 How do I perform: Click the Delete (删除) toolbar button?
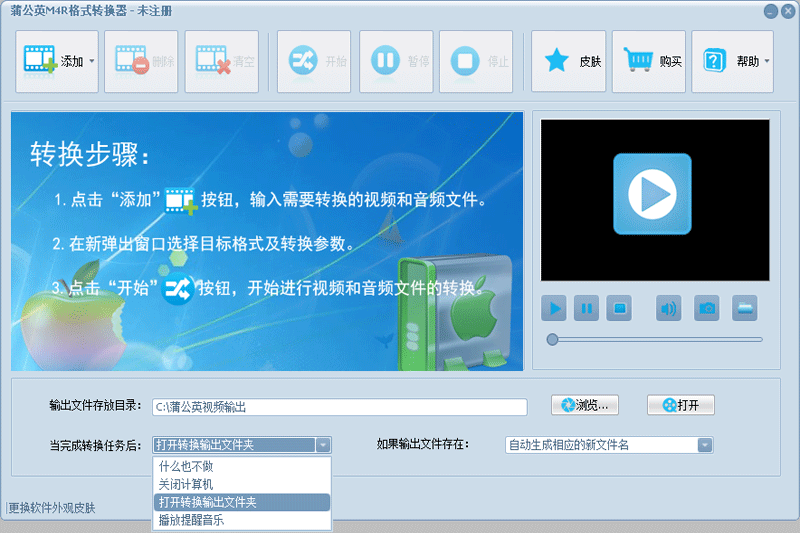coord(141,61)
